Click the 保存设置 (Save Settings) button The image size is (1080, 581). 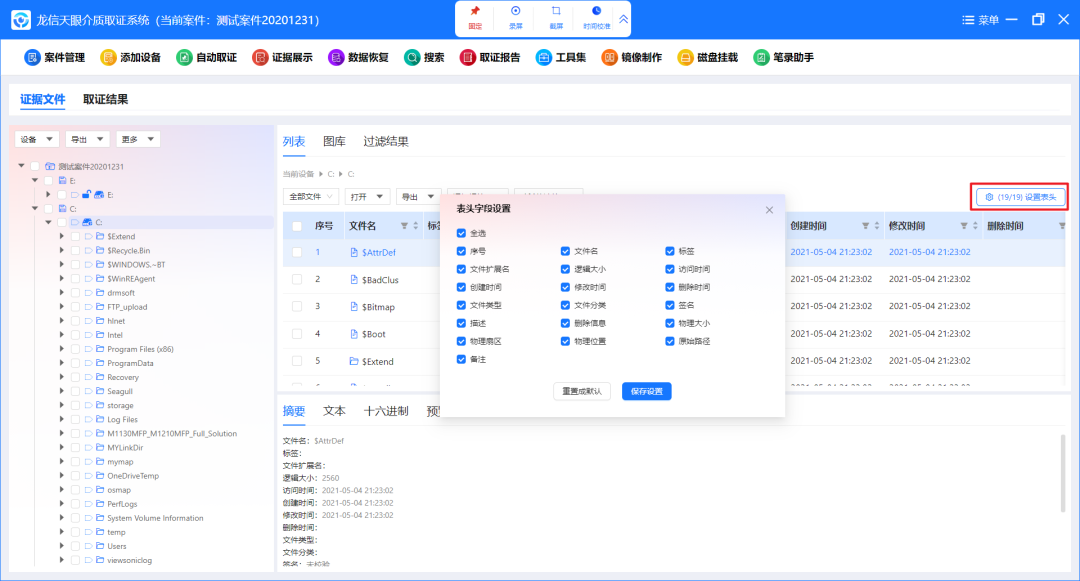(646, 391)
